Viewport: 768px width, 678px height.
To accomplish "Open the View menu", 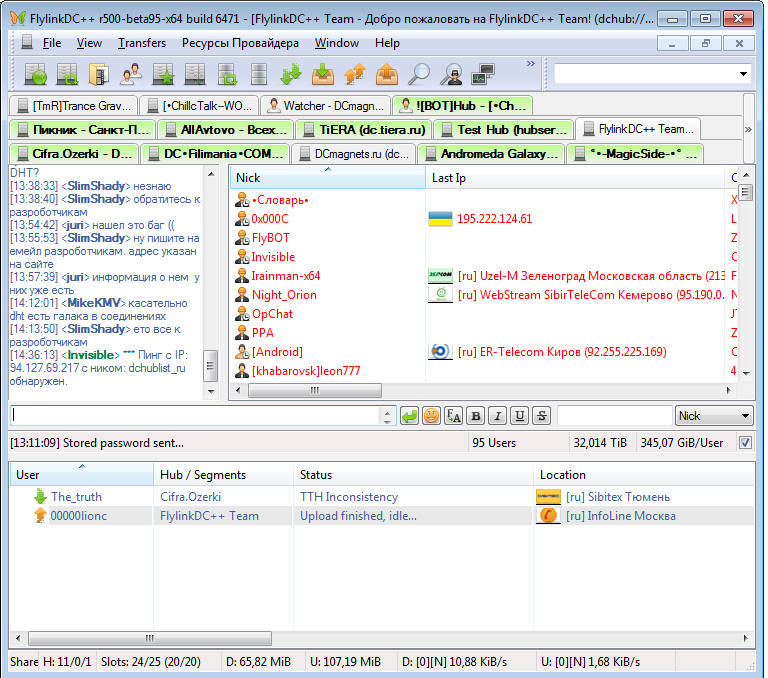I will point(89,43).
